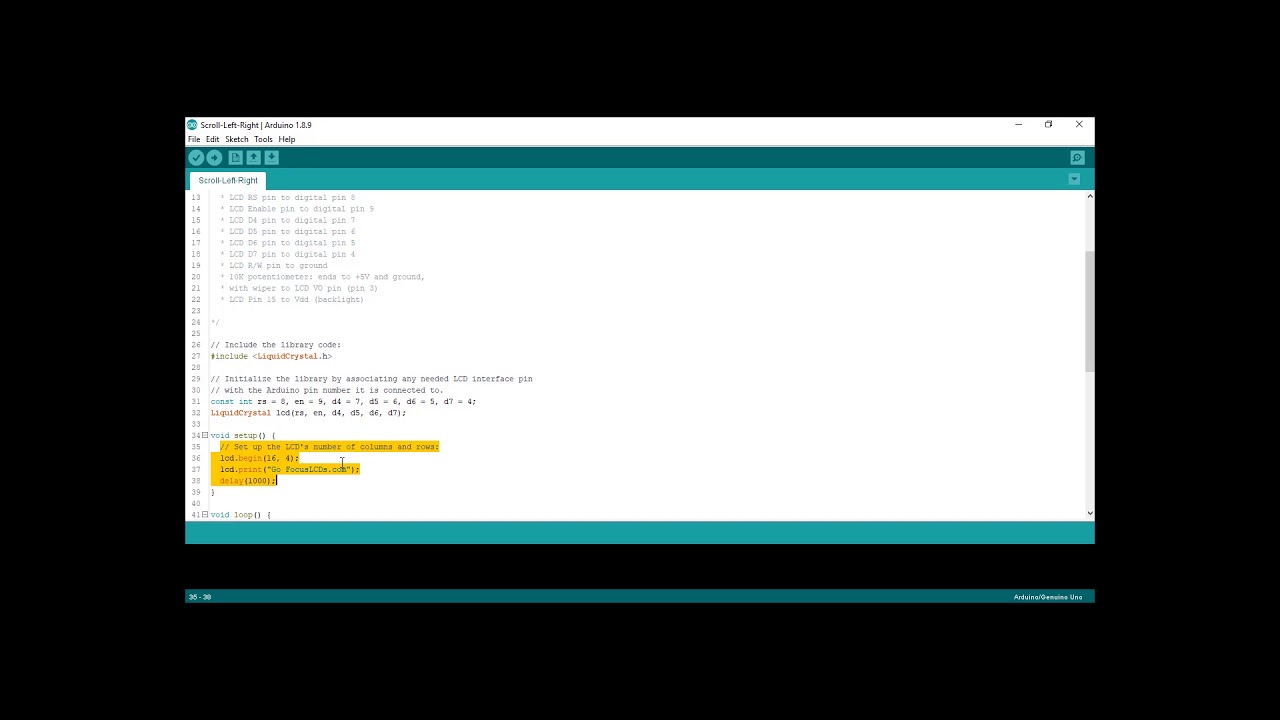Screen dimensions: 1280x720
Task: Open the Help menu
Action: 287,140
